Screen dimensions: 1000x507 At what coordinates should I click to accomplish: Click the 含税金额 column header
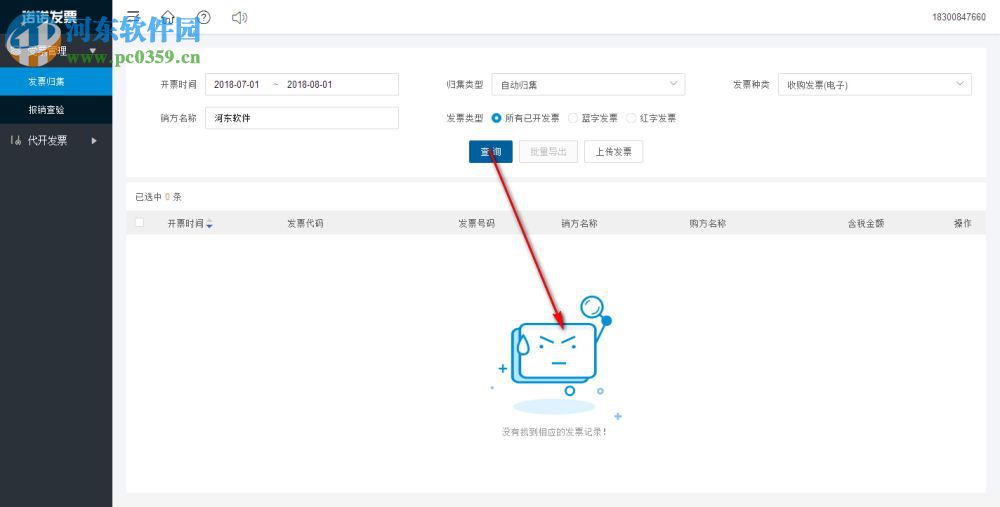865,224
